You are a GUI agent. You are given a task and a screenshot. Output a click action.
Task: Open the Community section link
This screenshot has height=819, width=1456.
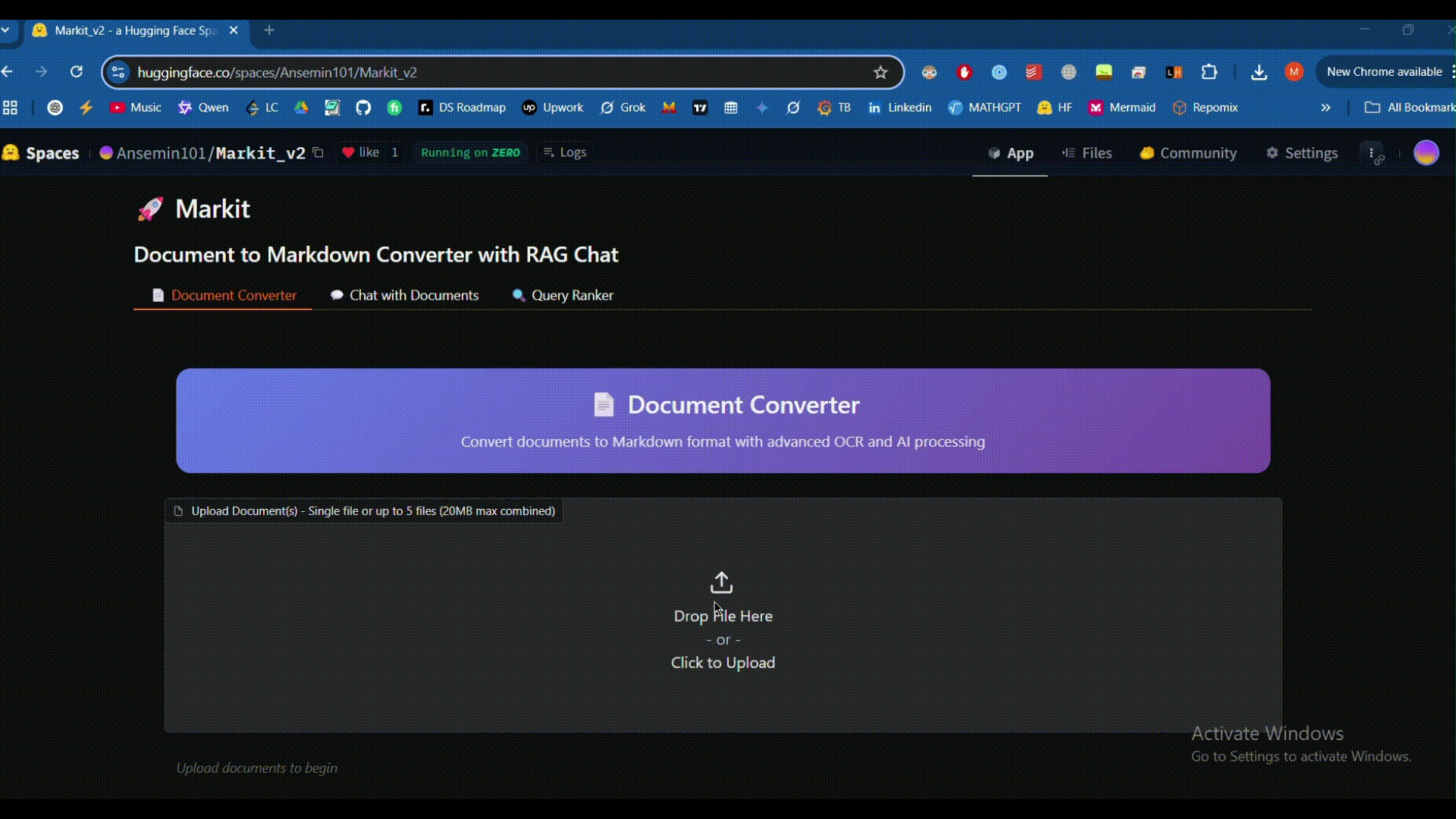1188,153
